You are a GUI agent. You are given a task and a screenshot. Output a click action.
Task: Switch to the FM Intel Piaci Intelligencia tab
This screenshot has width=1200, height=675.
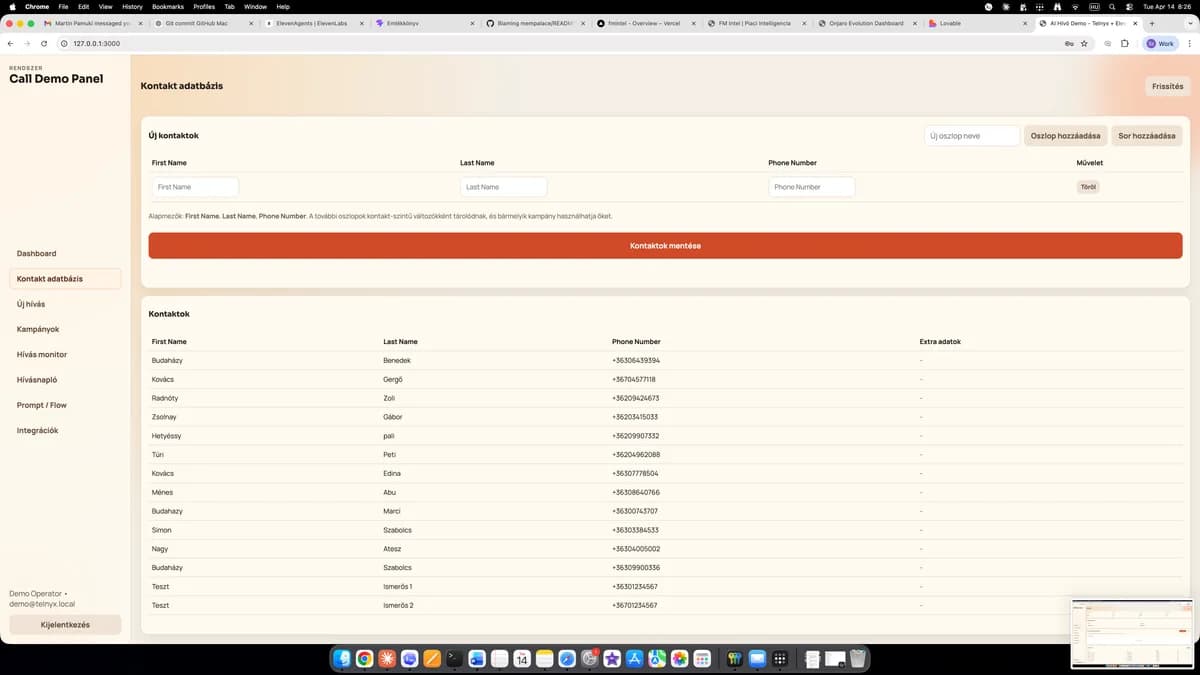tap(754, 23)
